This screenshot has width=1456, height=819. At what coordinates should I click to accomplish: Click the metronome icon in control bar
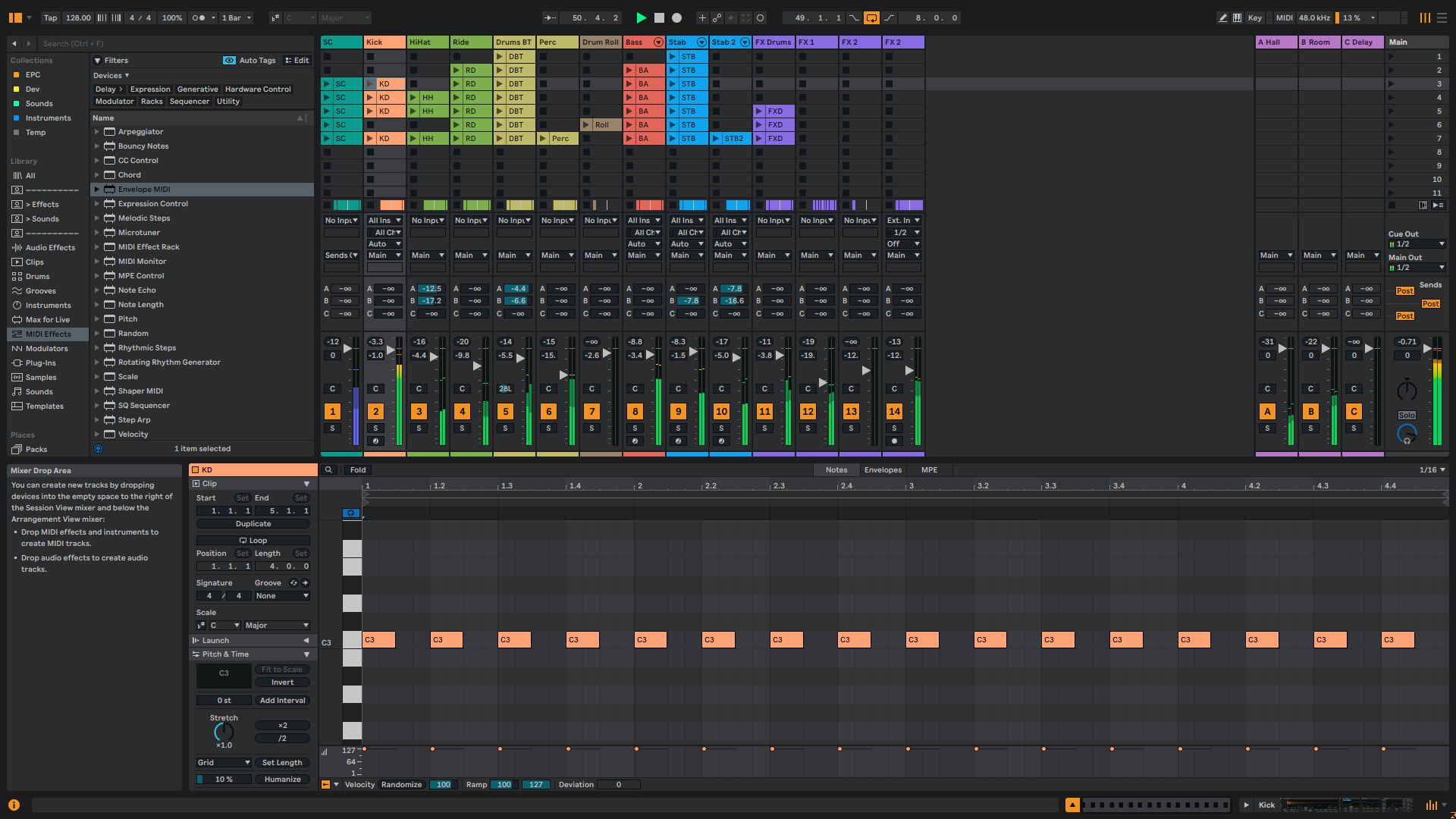199,17
